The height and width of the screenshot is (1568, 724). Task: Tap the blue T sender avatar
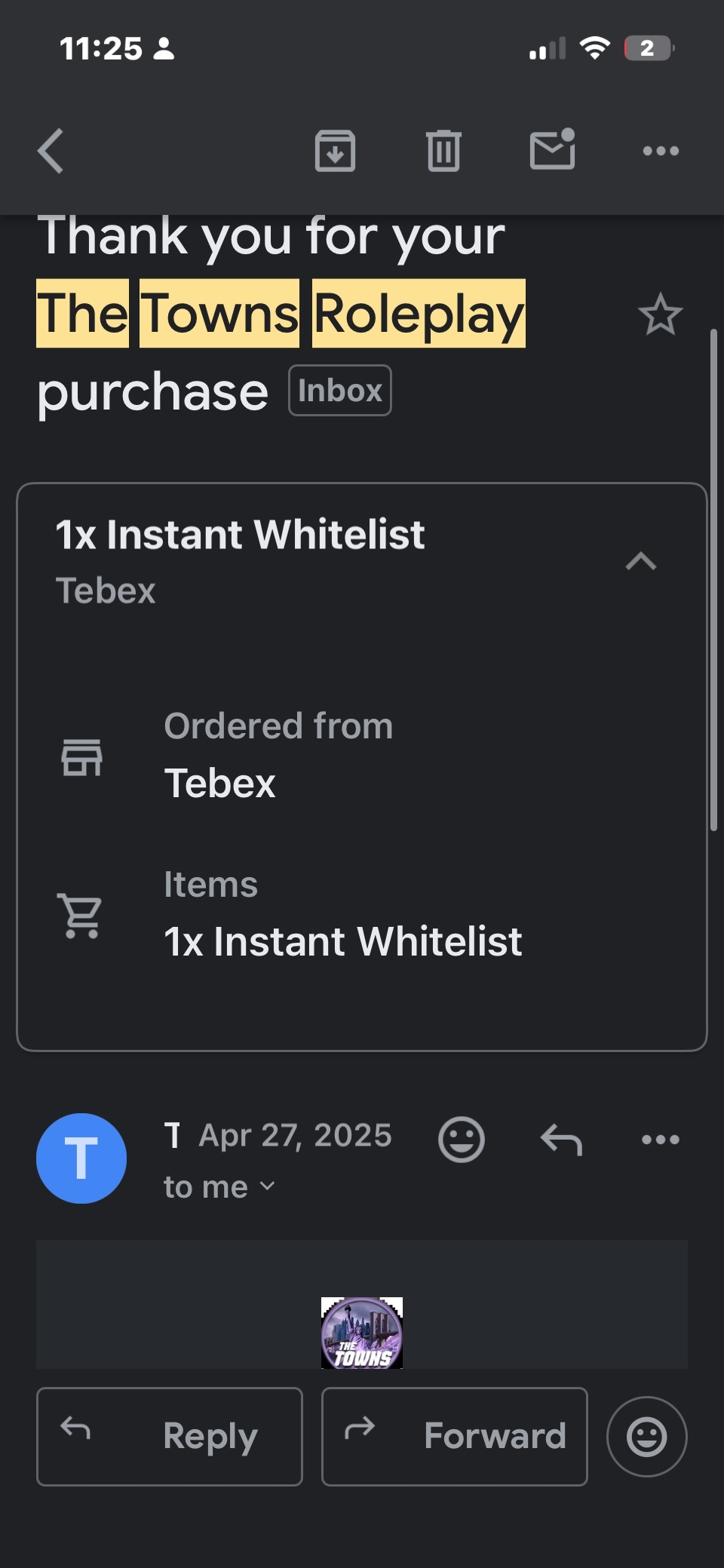[81, 1158]
